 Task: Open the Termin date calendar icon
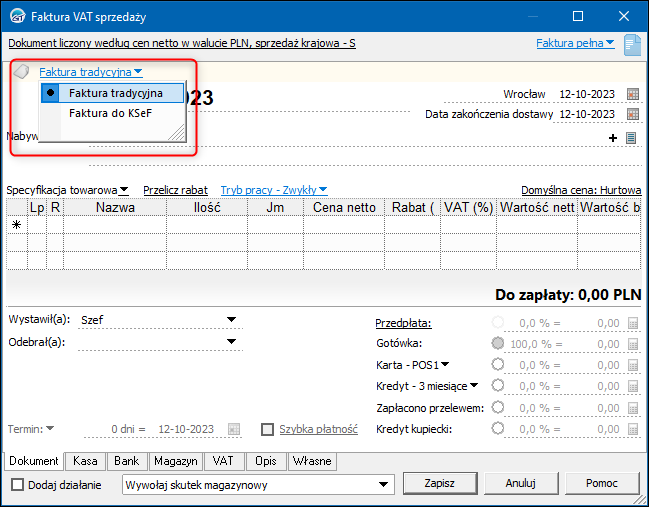[x=234, y=429]
